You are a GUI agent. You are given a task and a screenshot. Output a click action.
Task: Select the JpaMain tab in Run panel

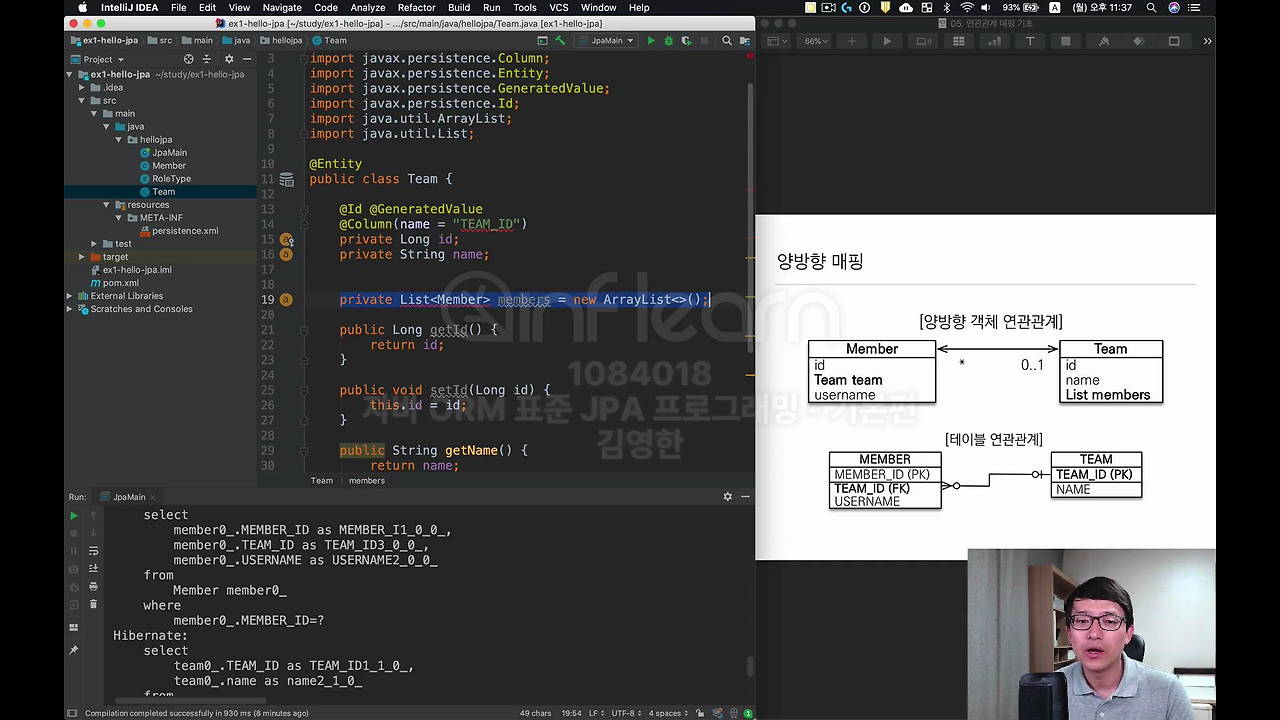129,497
